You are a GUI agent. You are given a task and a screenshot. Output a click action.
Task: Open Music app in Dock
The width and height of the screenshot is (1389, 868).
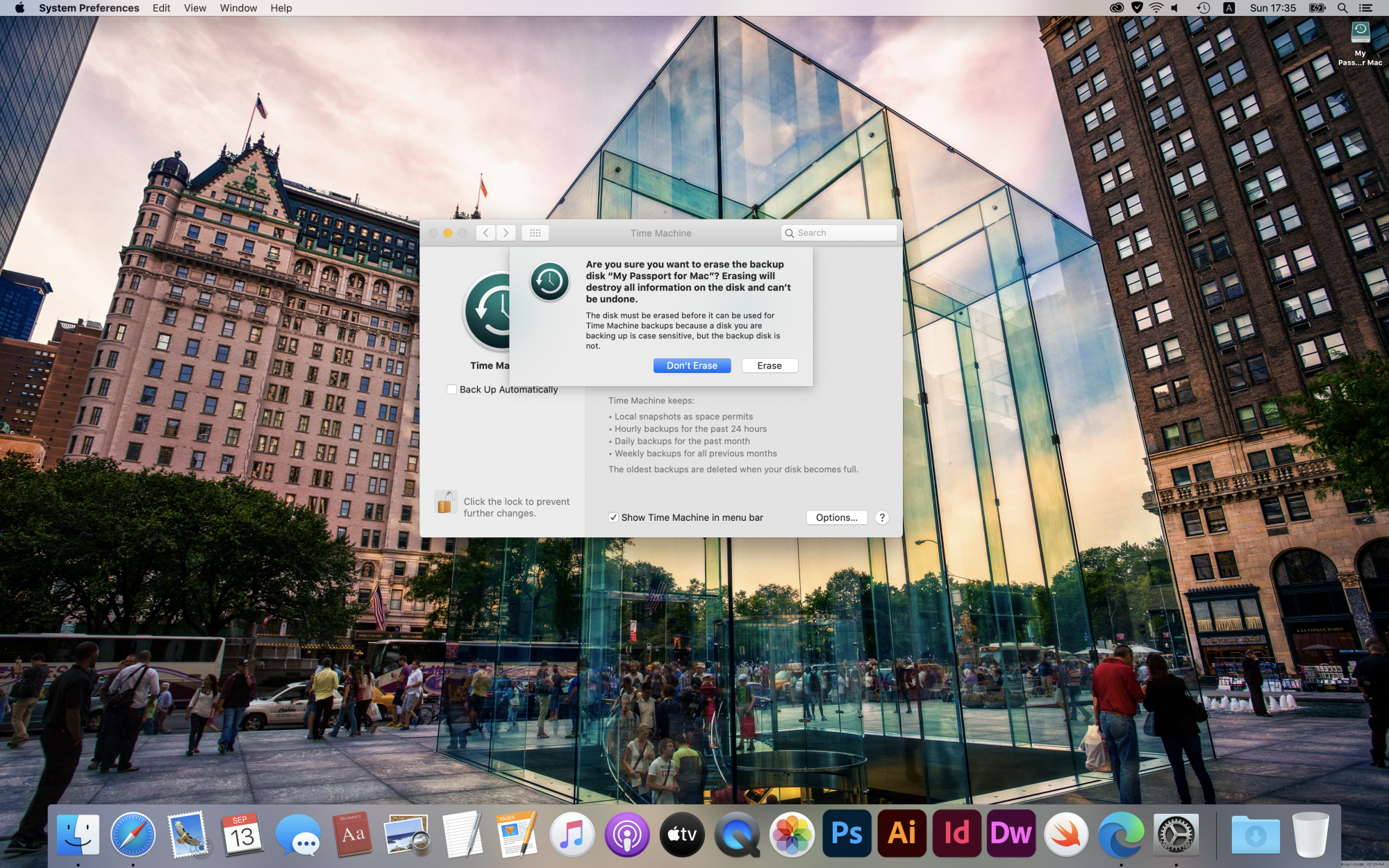click(572, 834)
